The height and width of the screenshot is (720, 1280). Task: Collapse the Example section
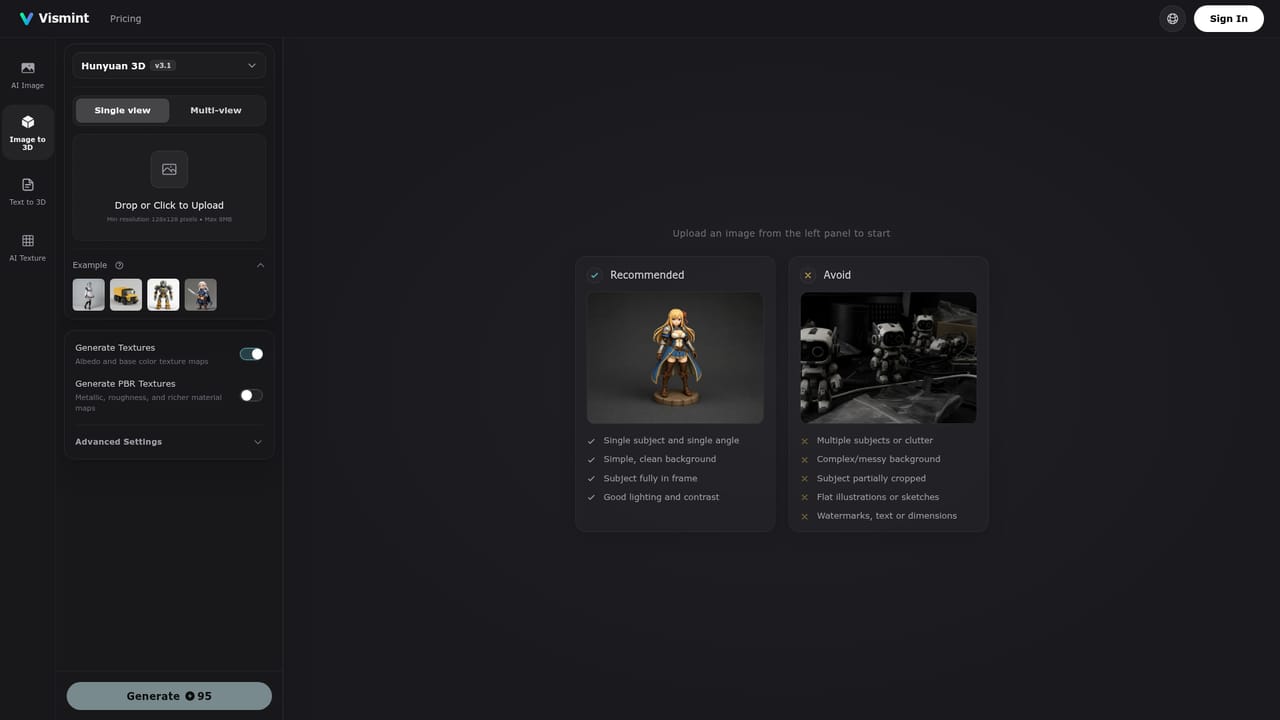pyautogui.click(x=260, y=265)
